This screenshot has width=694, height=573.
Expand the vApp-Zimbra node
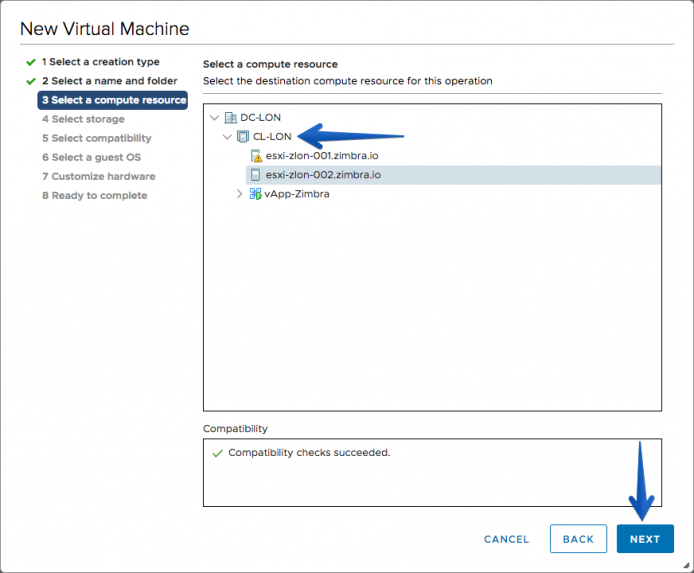click(239, 194)
